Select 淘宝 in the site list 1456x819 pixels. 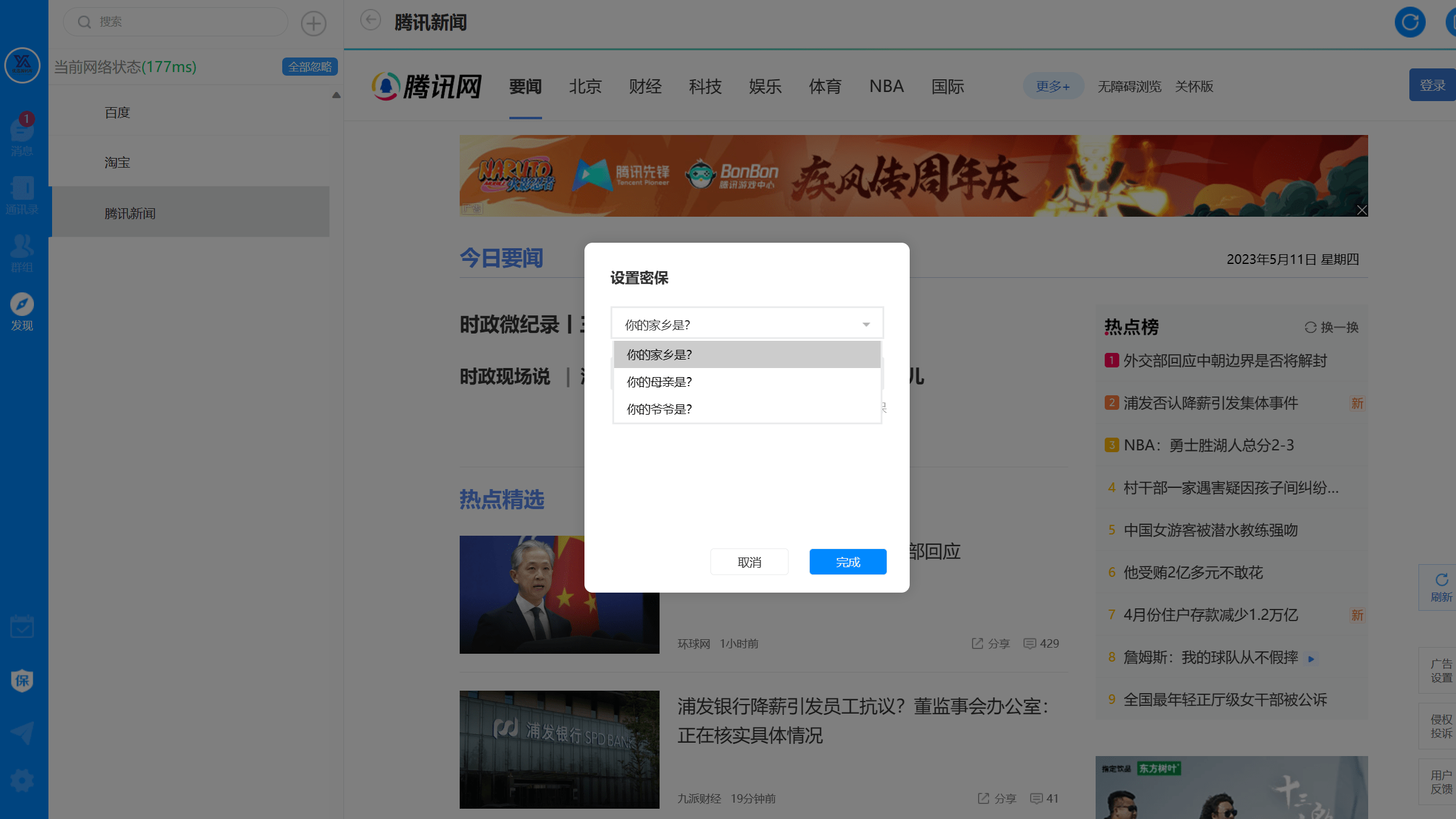pyautogui.click(x=189, y=162)
